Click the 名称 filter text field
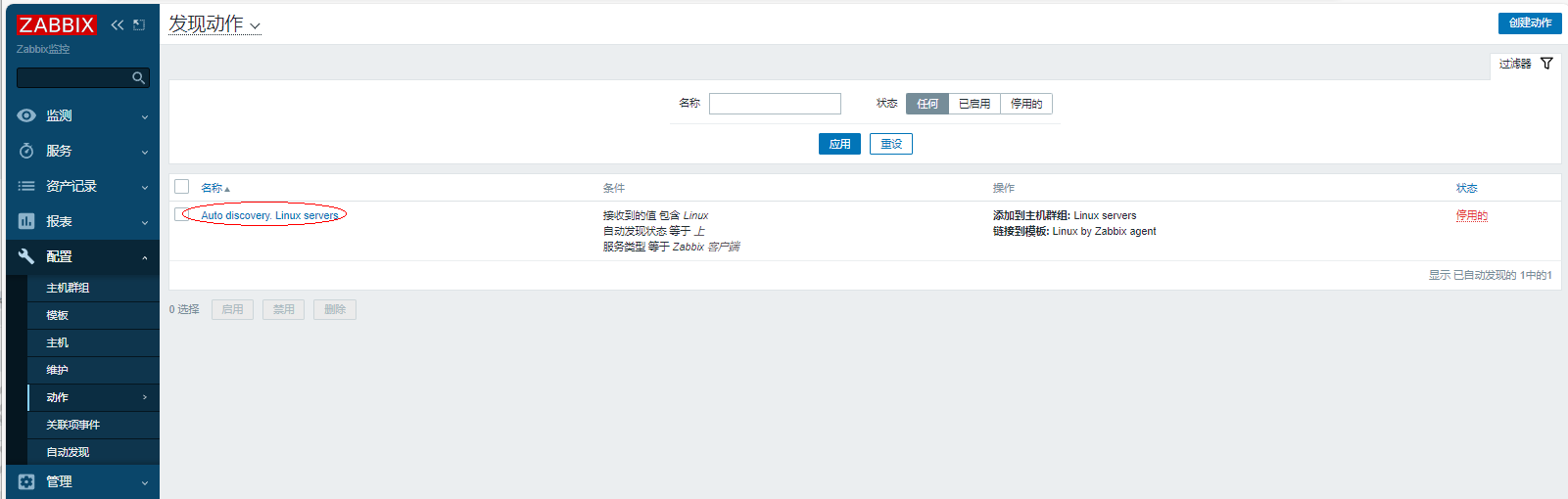 click(x=775, y=104)
